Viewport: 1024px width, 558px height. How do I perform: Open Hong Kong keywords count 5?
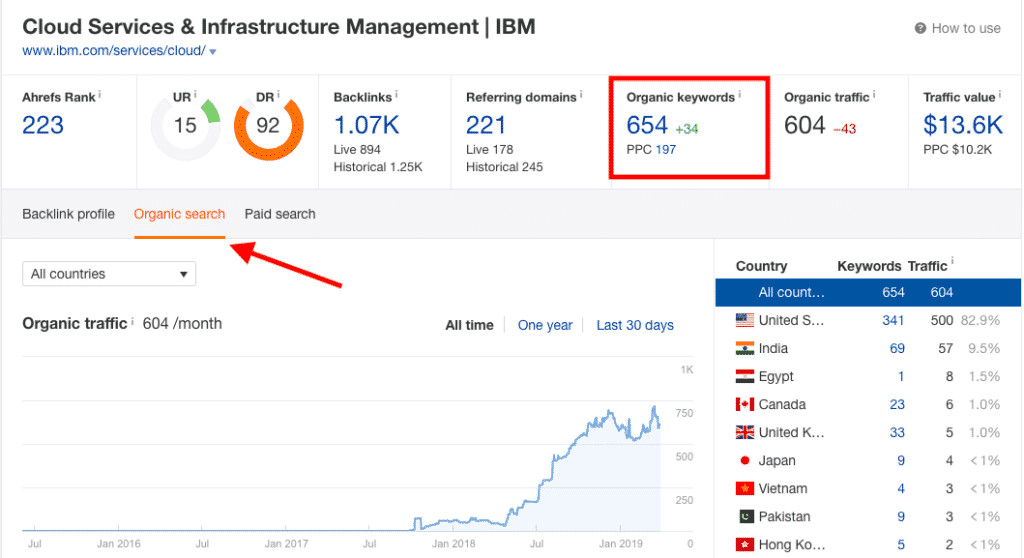(901, 544)
